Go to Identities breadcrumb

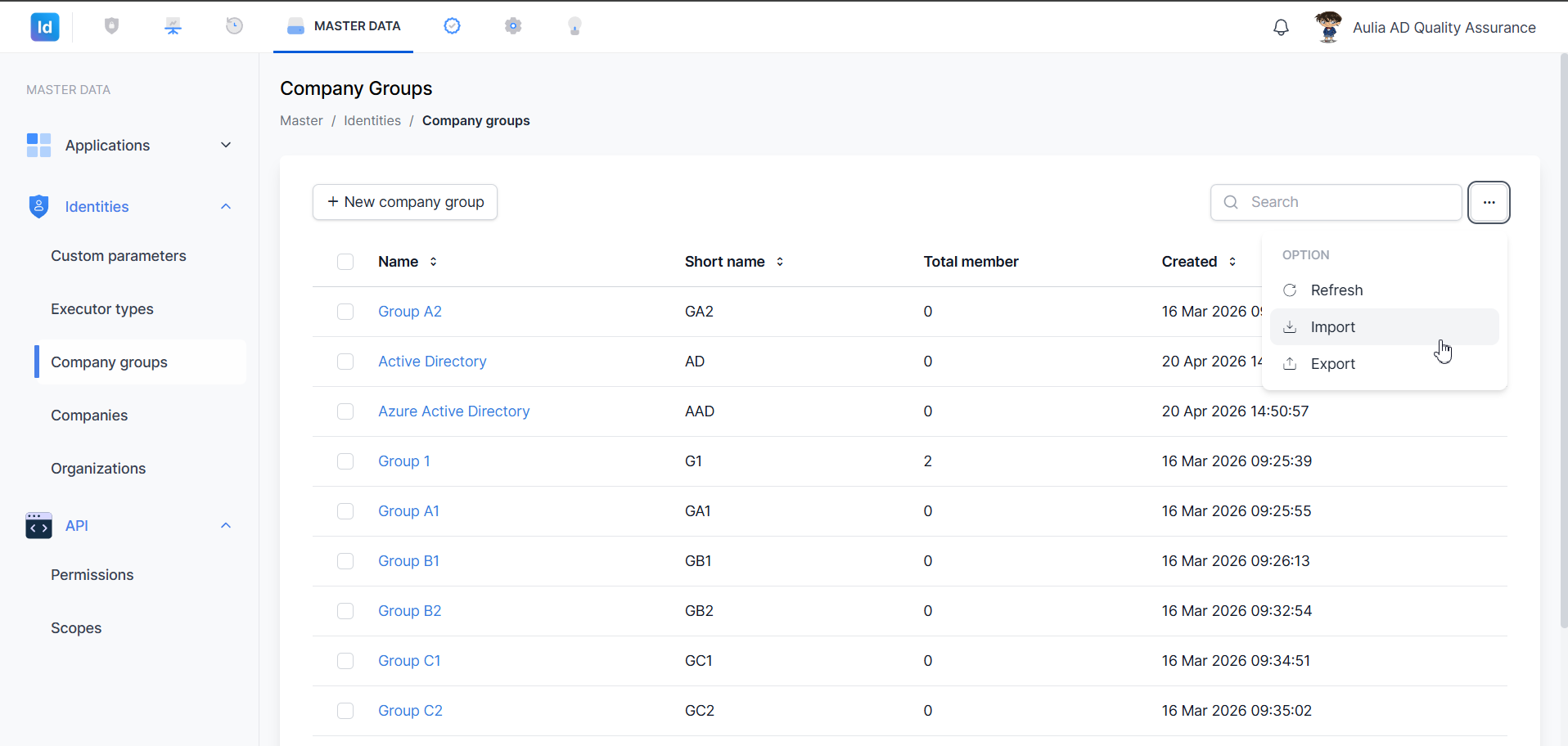(x=372, y=120)
